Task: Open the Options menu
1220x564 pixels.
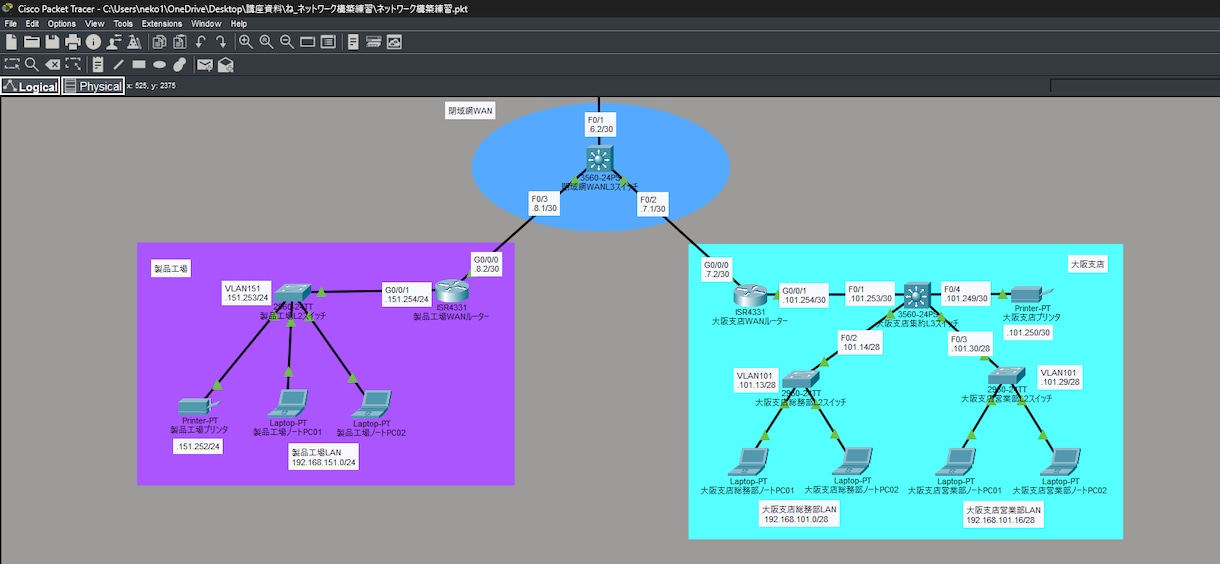Action: (62, 23)
